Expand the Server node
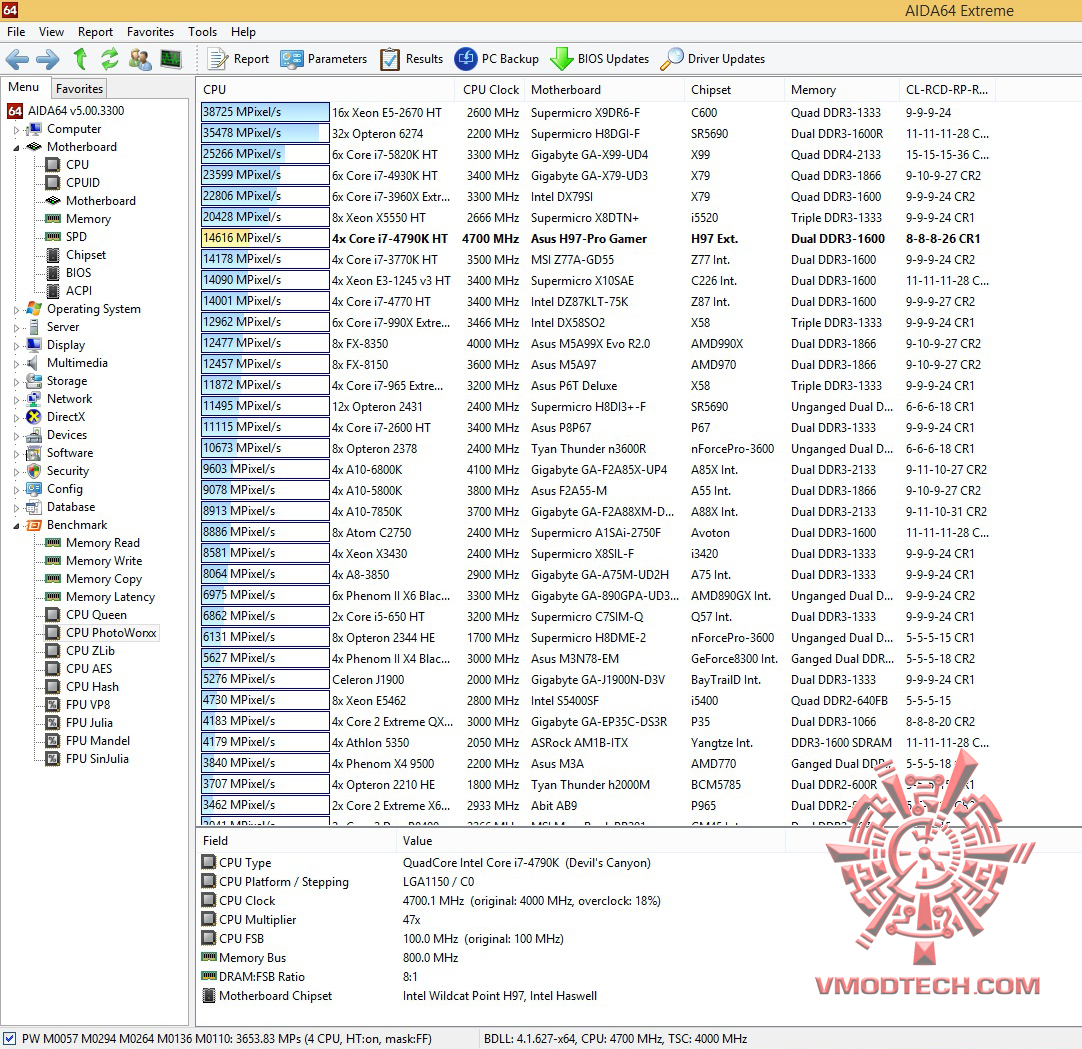 click(17, 328)
